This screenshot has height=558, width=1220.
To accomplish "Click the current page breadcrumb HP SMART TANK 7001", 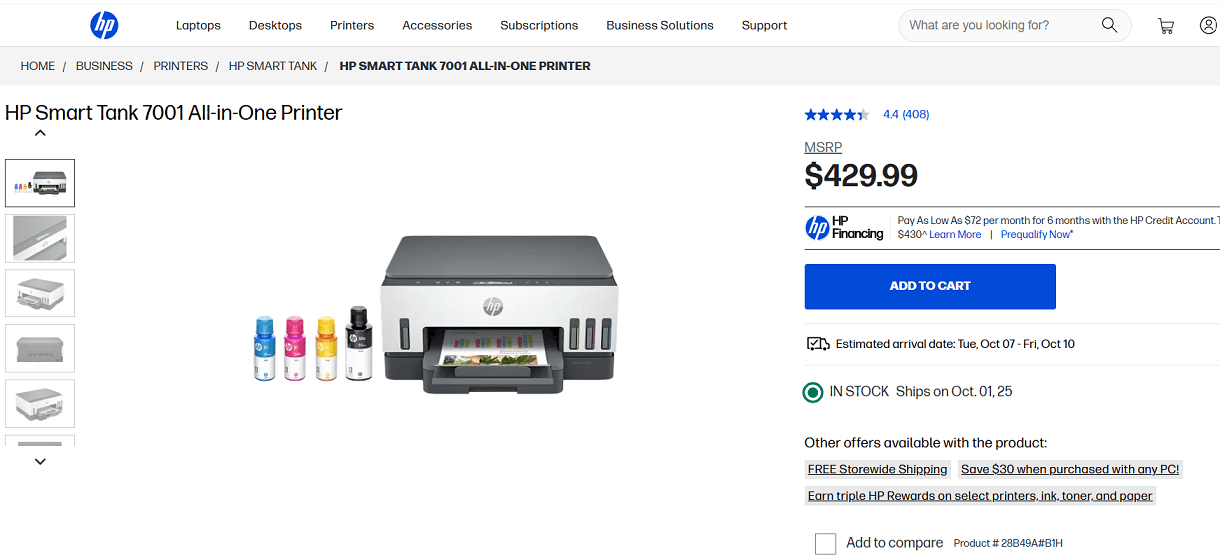I will point(465,66).
